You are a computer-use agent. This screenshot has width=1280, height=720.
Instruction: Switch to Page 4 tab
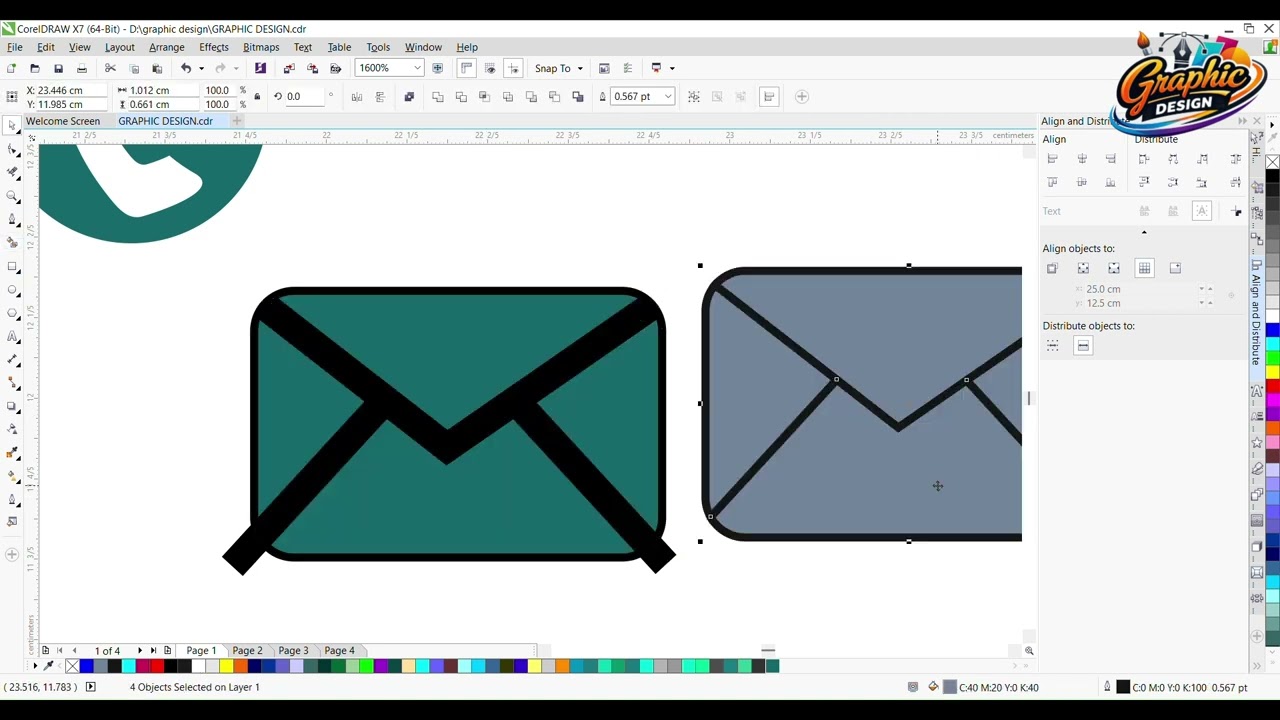pyautogui.click(x=339, y=651)
